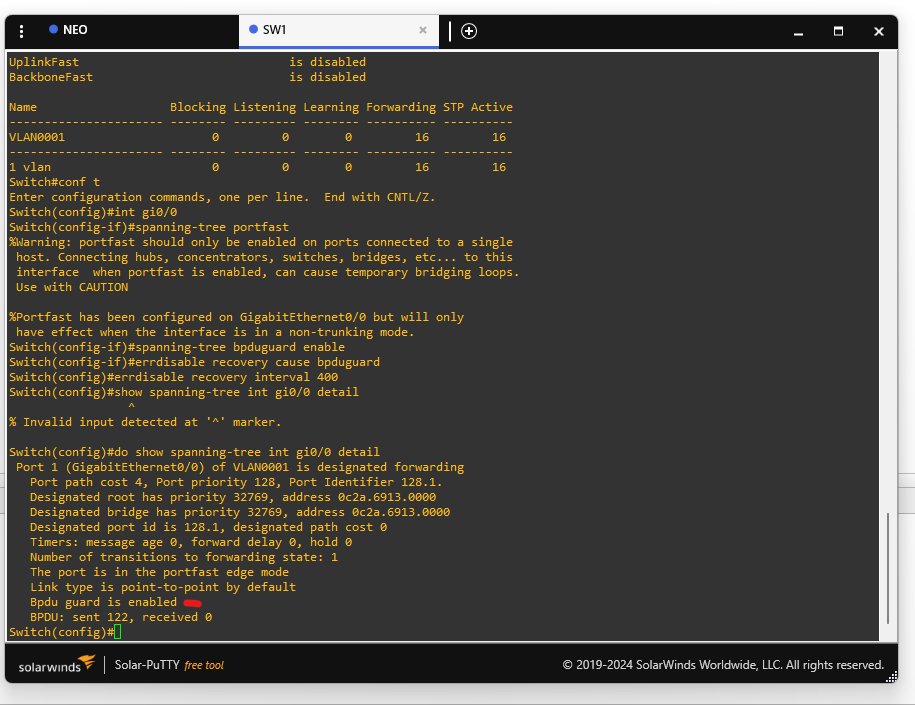
Task: Click the Solar-PuTTY free tool label
Action: point(169,665)
